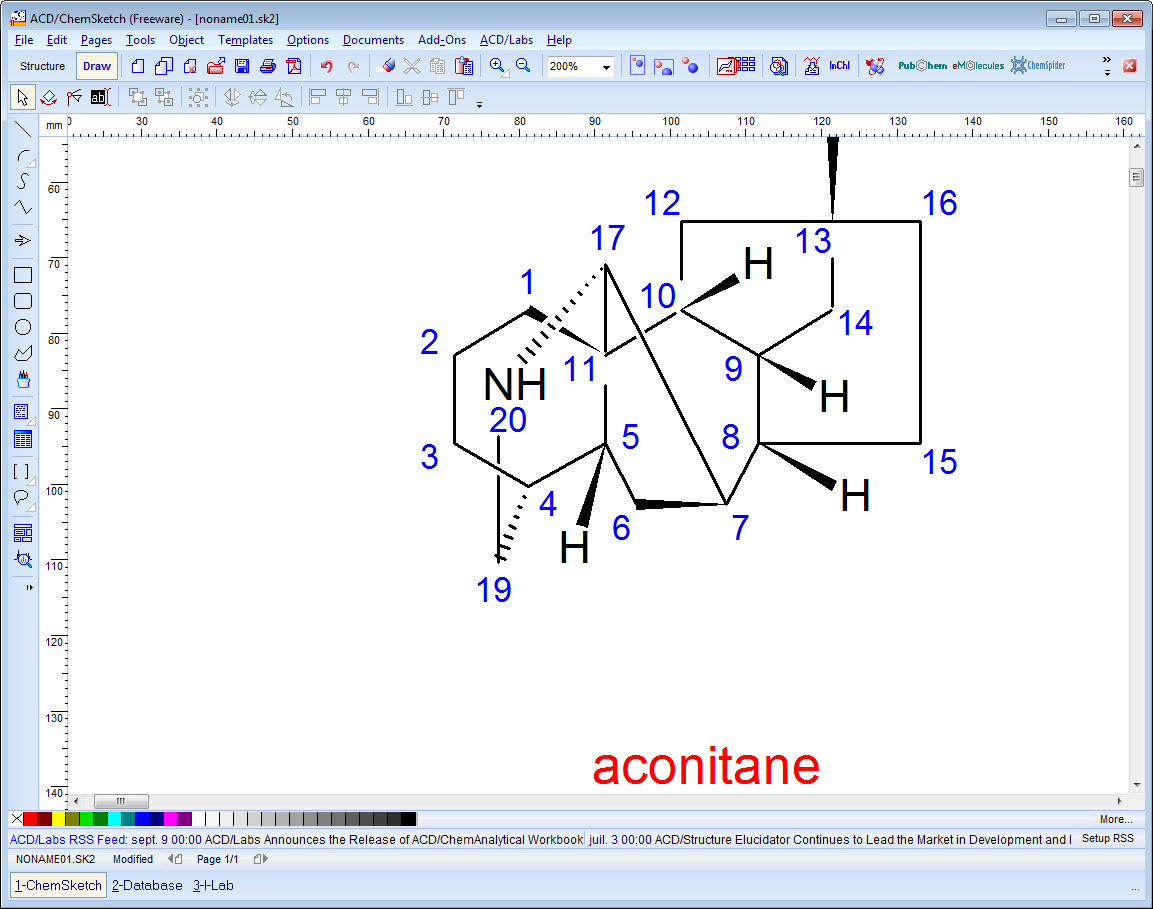Open the zoom percentage dropdown
The height and width of the screenshot is (909, 1153).
(x=607, y=66)
